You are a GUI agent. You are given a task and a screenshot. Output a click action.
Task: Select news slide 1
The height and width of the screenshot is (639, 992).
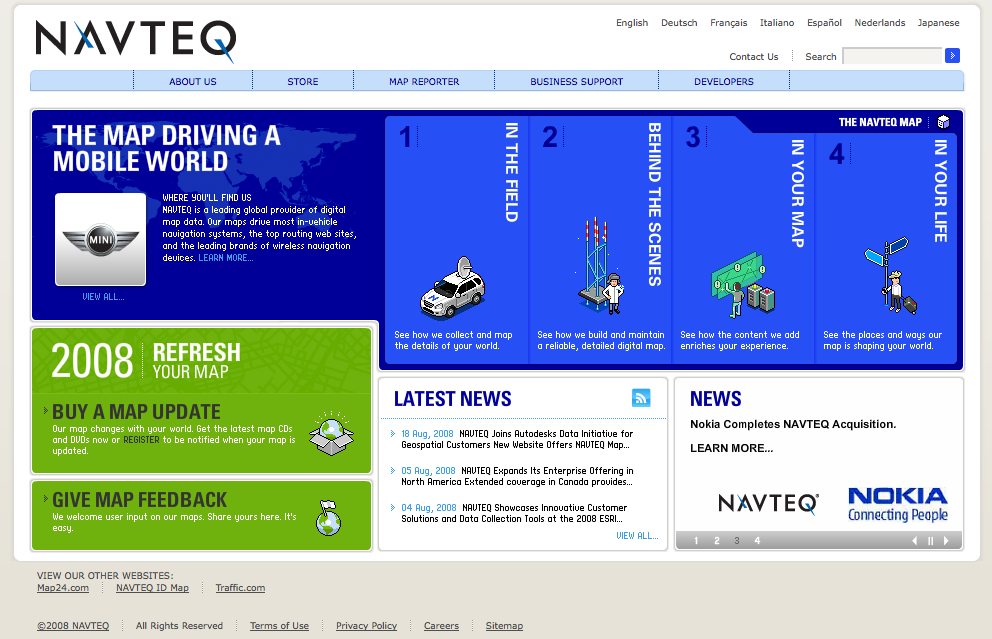[696, 540]
